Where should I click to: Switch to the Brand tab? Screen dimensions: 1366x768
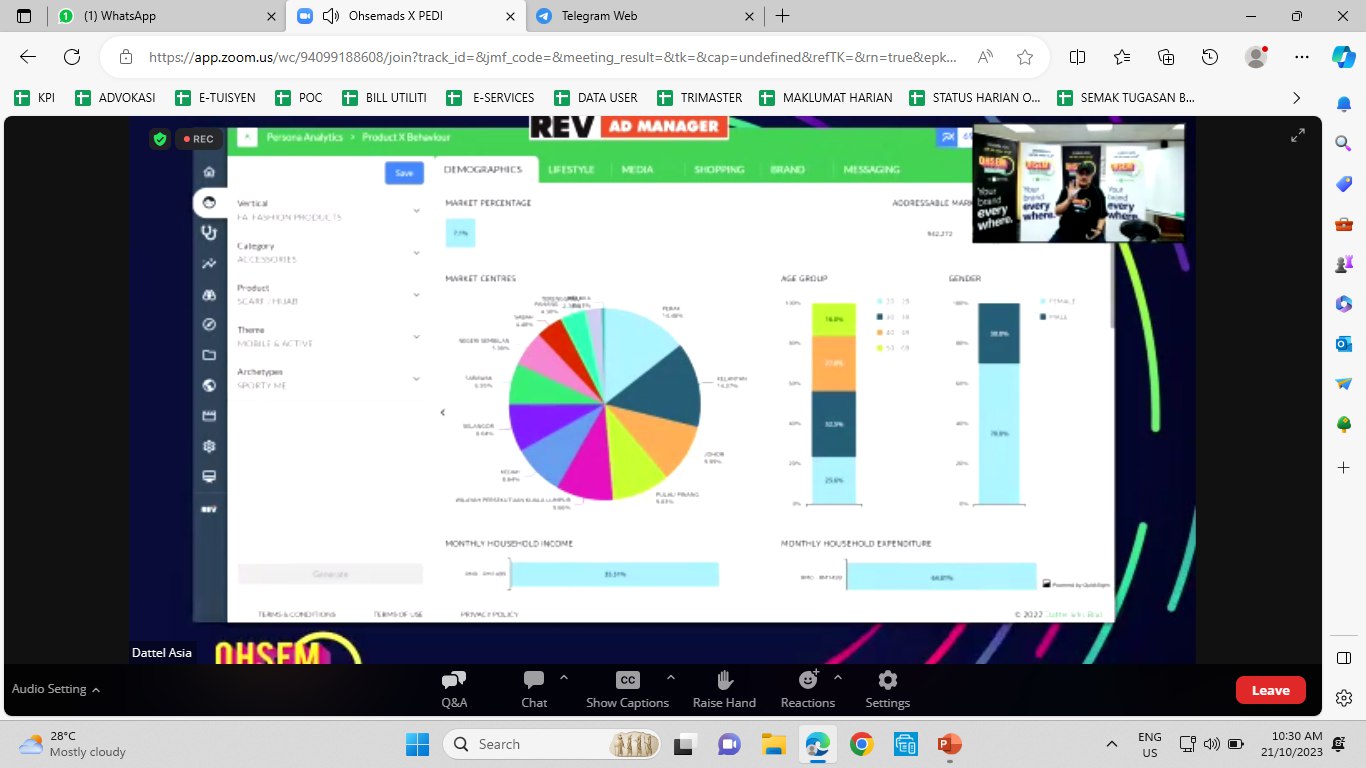coord(787,170)
